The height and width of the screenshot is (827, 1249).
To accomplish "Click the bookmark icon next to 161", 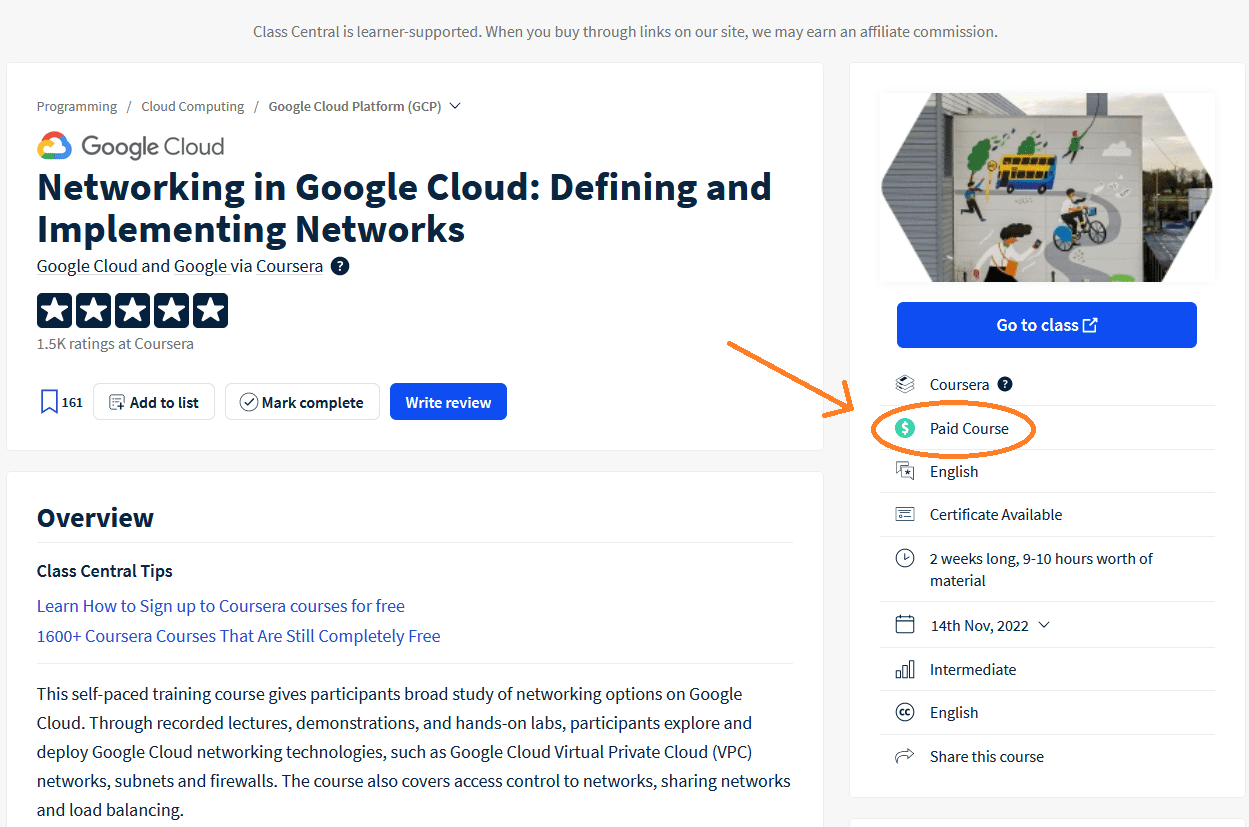I will [x=49, y=402].
